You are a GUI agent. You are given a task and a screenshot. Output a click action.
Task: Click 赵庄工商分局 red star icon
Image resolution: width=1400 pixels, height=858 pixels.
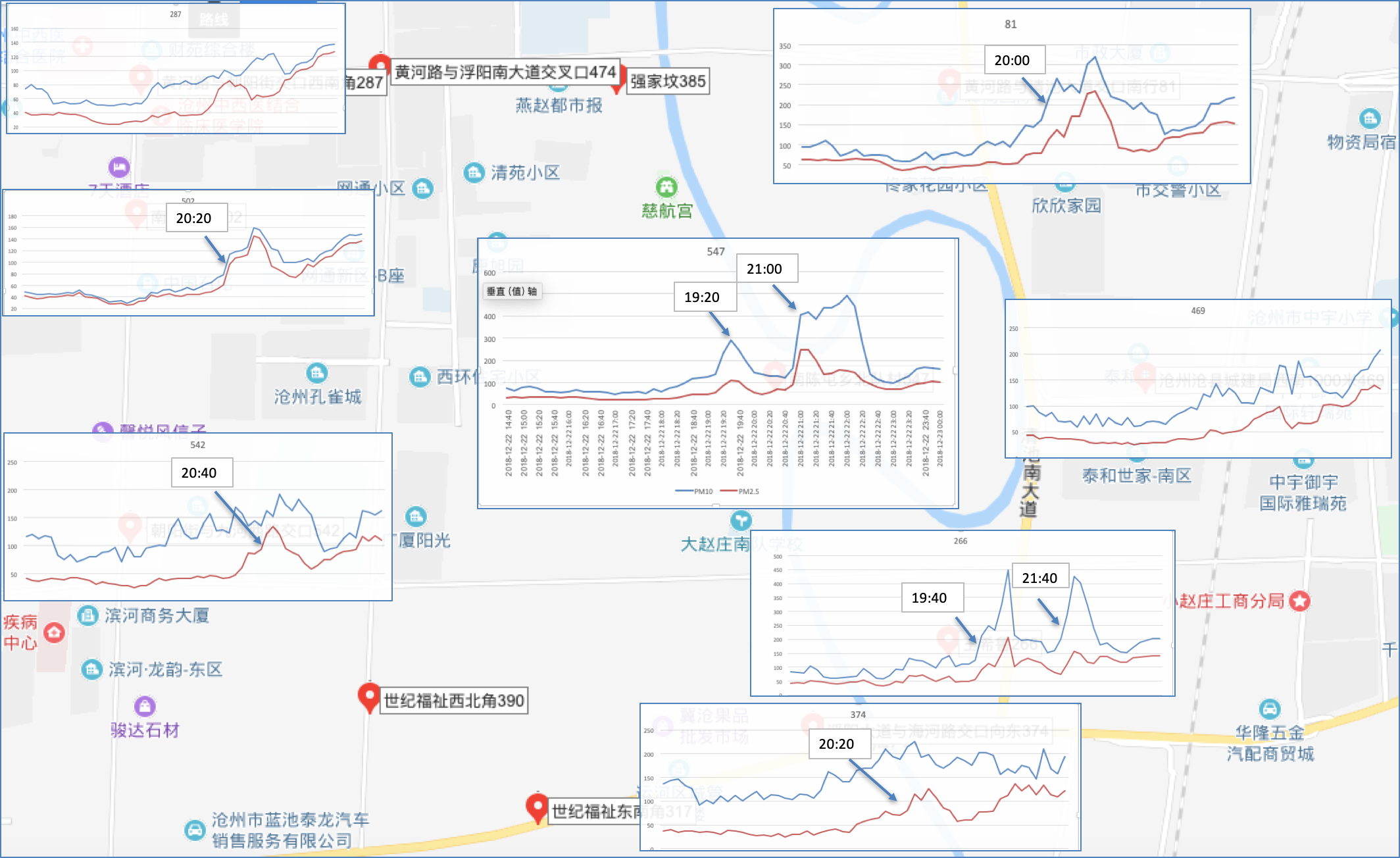pyautogui.click(x=1299, y=601)
